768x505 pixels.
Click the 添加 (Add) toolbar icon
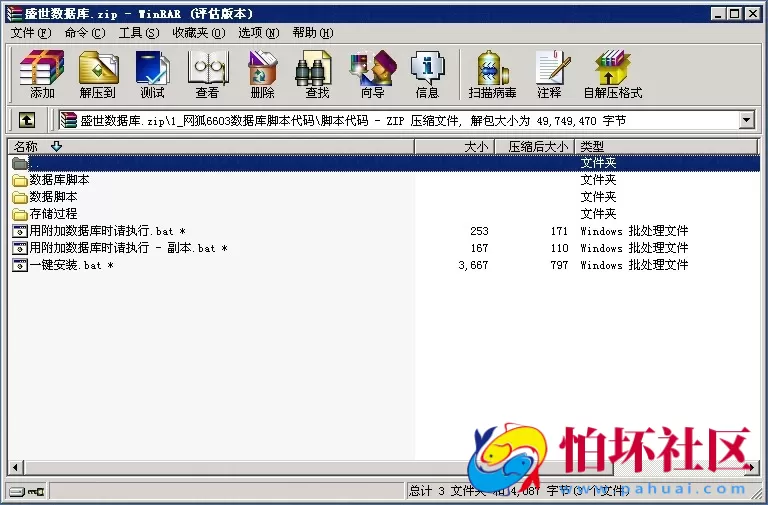(x=42, y=73)
